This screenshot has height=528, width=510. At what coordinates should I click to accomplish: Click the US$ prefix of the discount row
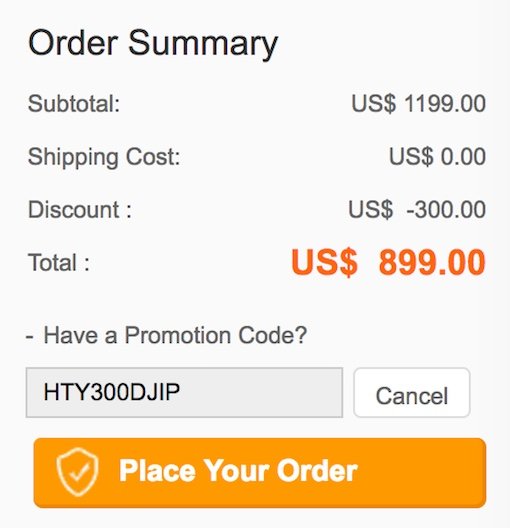tap(371, 210)
